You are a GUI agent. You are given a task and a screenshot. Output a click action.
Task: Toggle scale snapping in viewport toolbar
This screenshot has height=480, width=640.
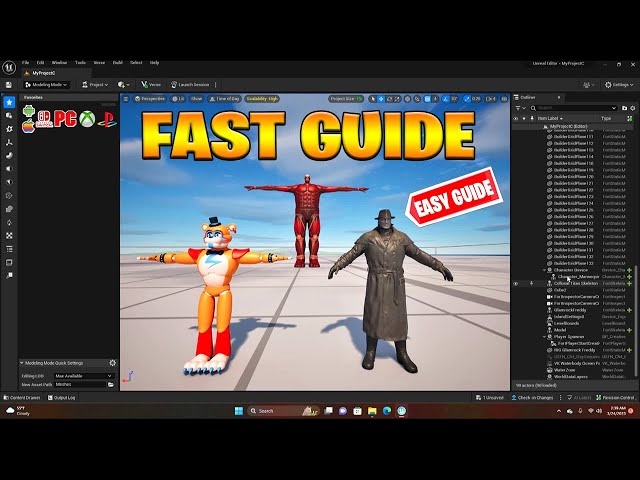click(467, 99)
